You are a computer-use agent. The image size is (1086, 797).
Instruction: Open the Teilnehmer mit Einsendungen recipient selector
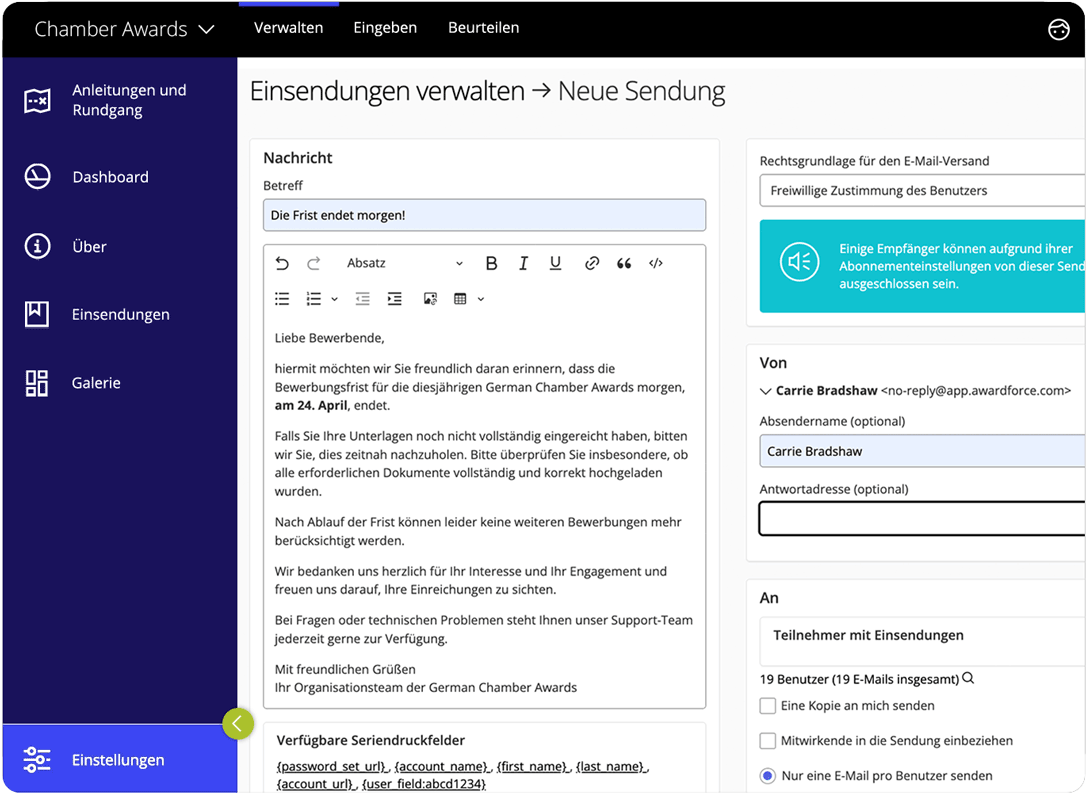(x=922, y=641)
